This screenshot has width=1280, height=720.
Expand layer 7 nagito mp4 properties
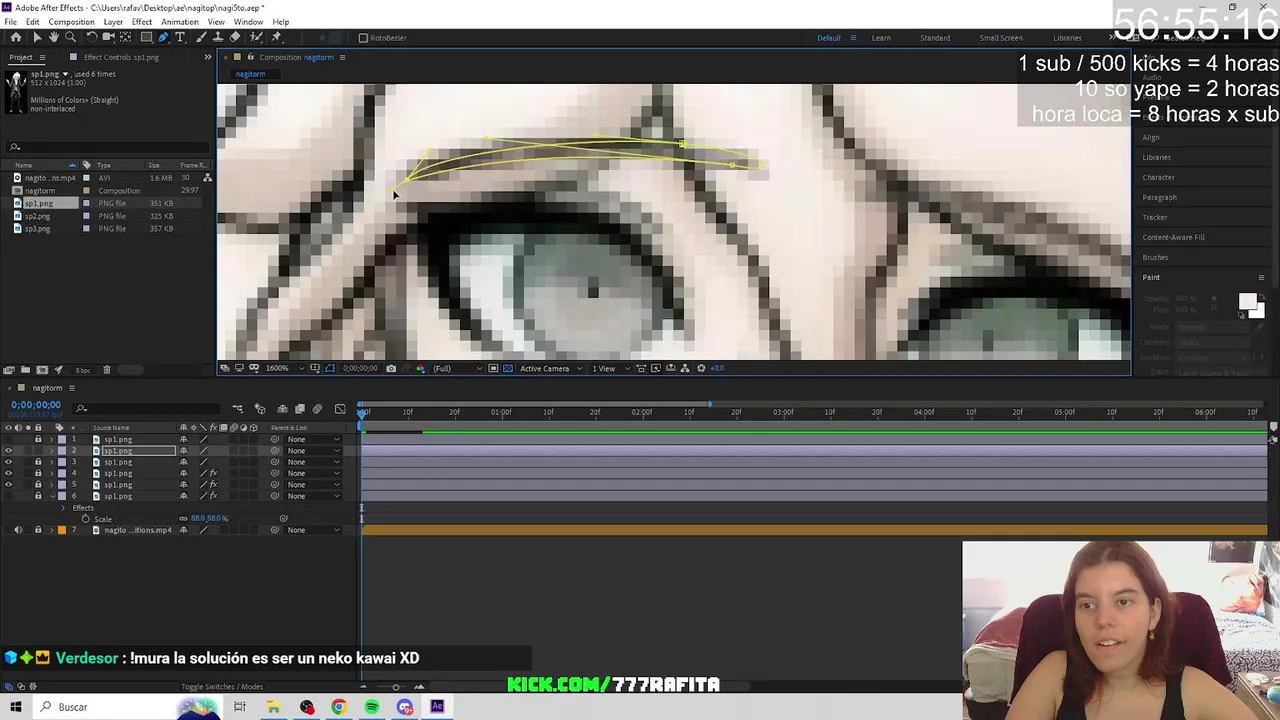[x=51, y=530]
